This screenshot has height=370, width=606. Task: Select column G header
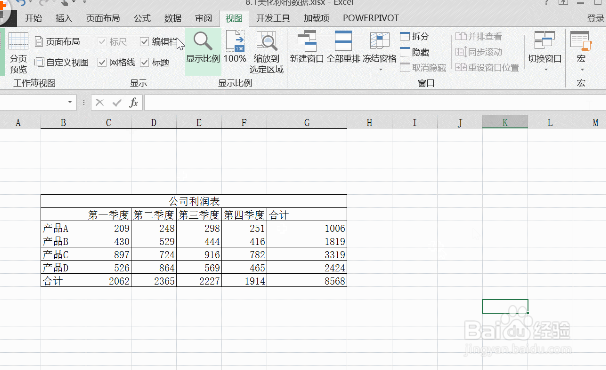click(x=307, y=123)
